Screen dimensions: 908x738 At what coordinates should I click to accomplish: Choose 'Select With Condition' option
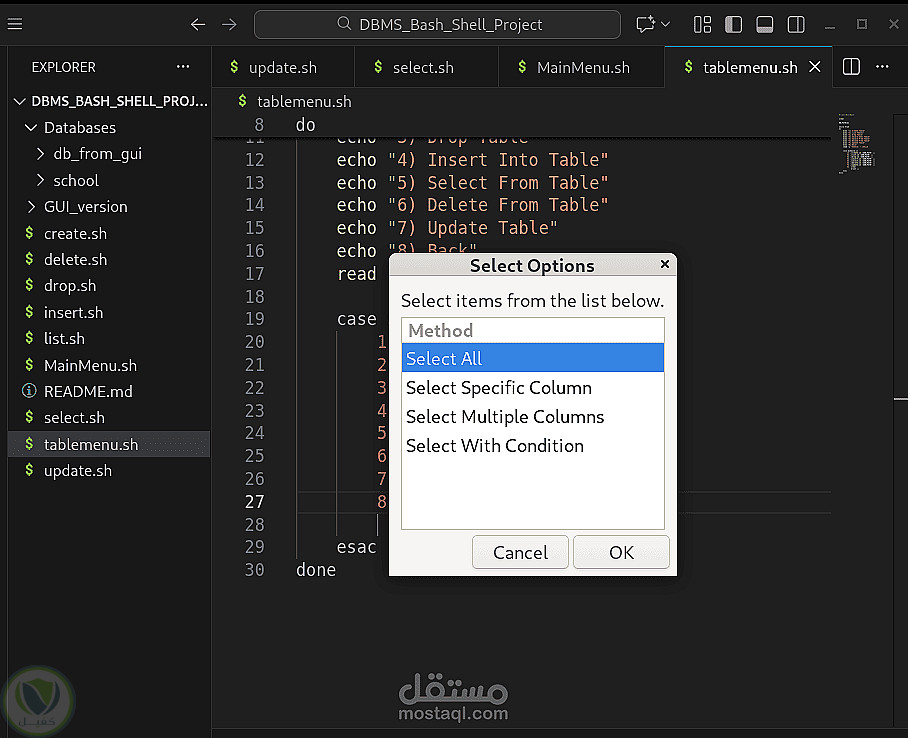[533, 445]
